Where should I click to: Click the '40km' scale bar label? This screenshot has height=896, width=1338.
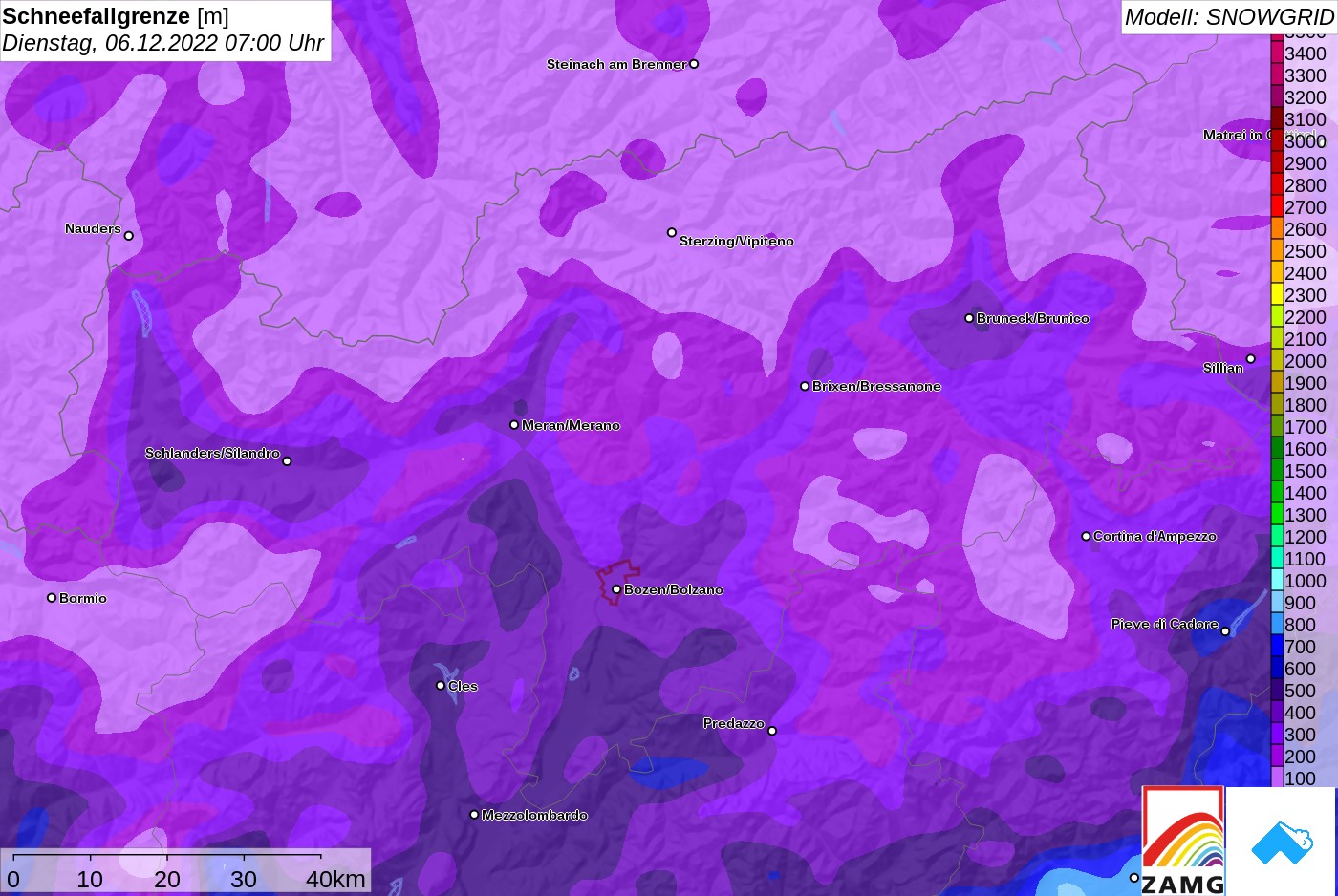point(335,879)
